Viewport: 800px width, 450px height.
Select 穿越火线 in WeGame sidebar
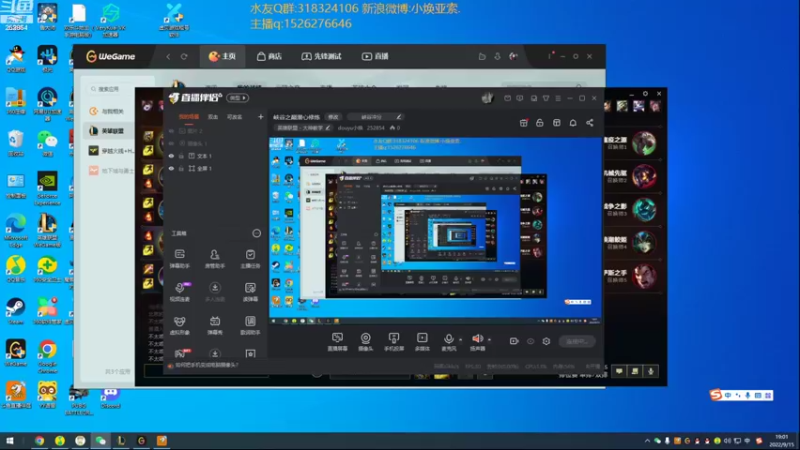pos(110,151)
